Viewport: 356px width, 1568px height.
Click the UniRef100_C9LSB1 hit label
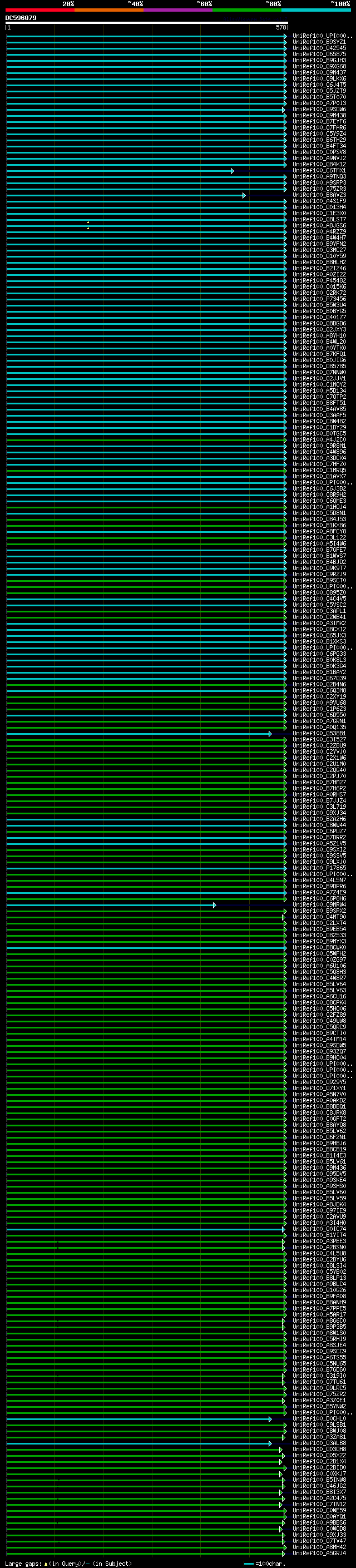[x=319, y=1424]
